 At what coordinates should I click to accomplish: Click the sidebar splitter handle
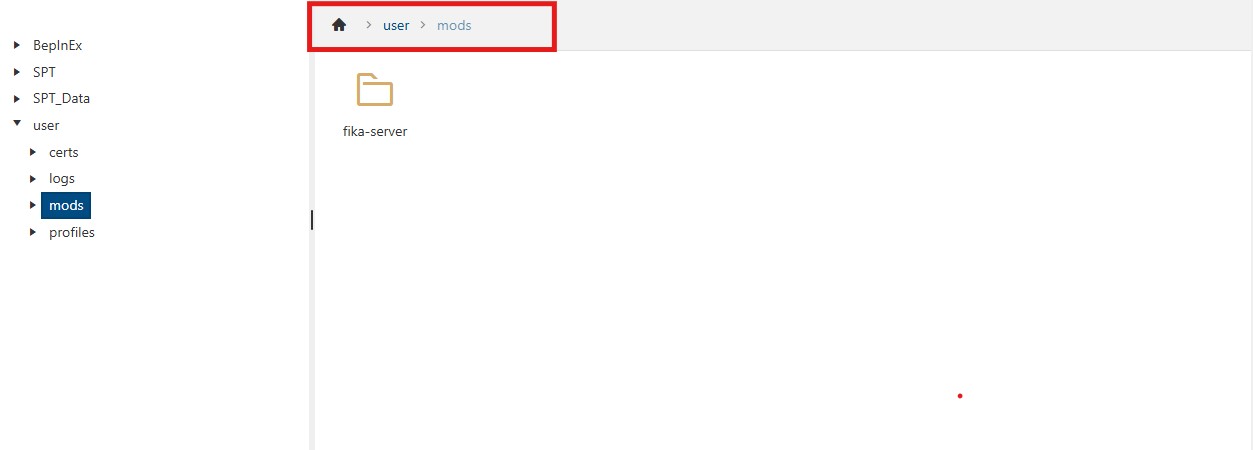coord(312,220)
